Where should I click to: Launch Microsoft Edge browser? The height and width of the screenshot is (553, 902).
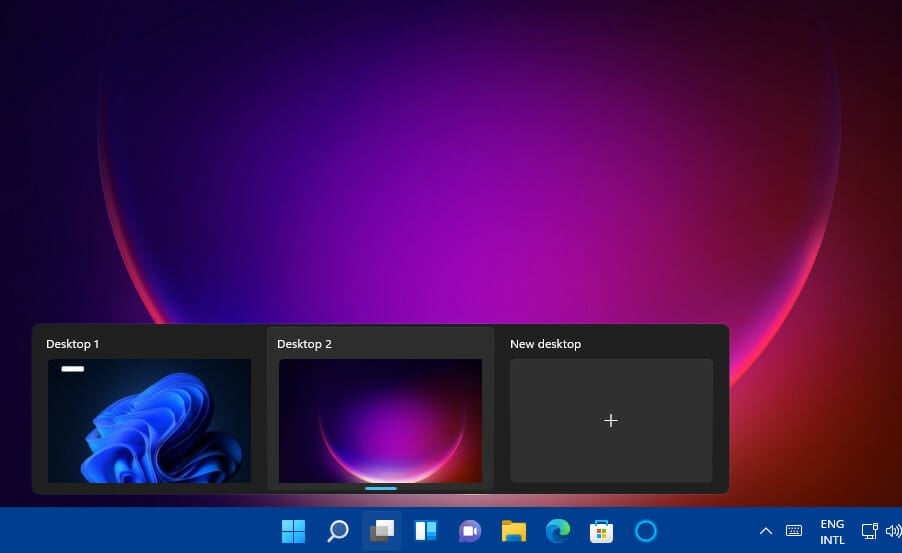point(557,531)
